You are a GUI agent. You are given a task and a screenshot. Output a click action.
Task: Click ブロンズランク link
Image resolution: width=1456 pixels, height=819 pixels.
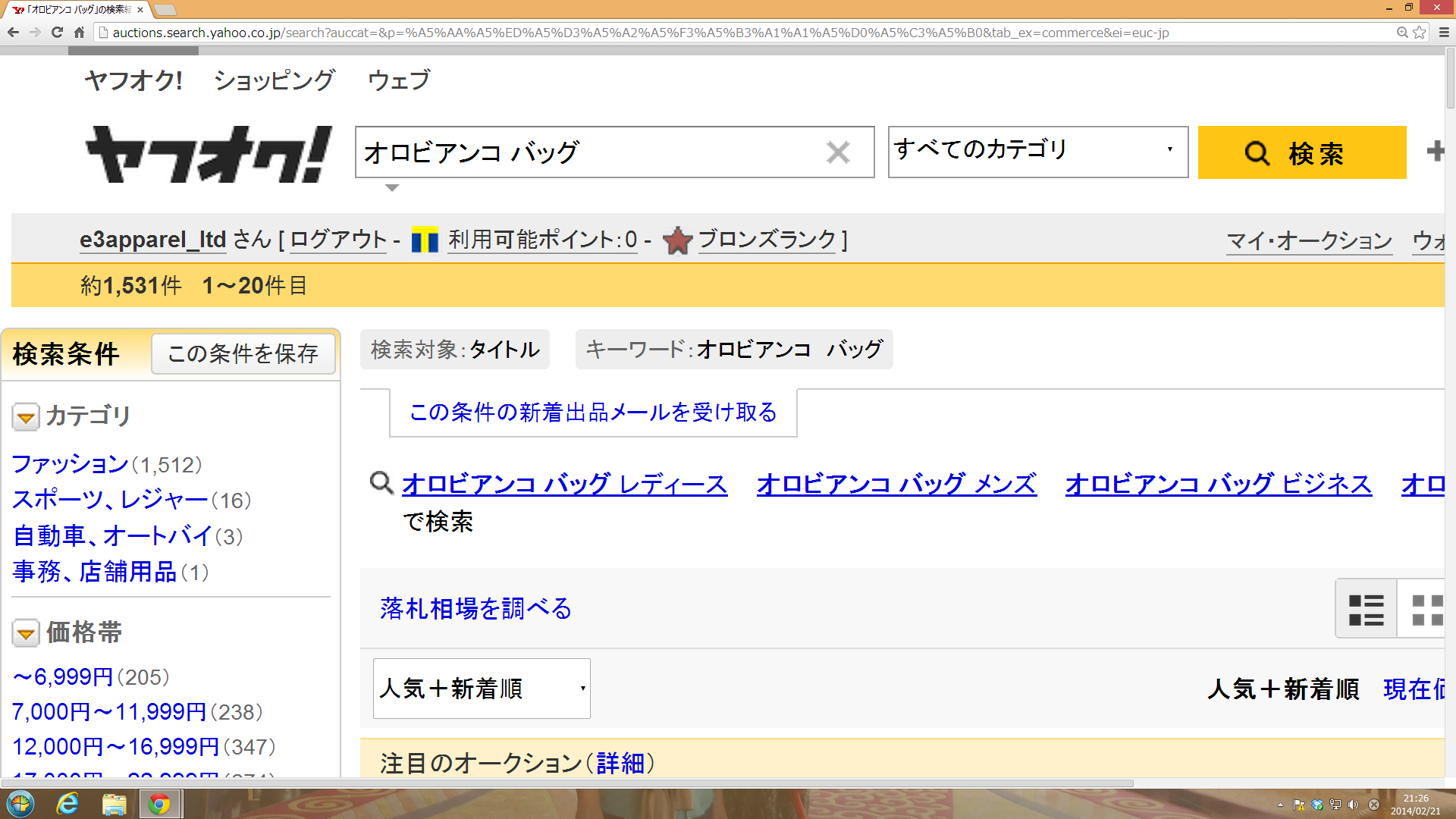coord(767,240)
